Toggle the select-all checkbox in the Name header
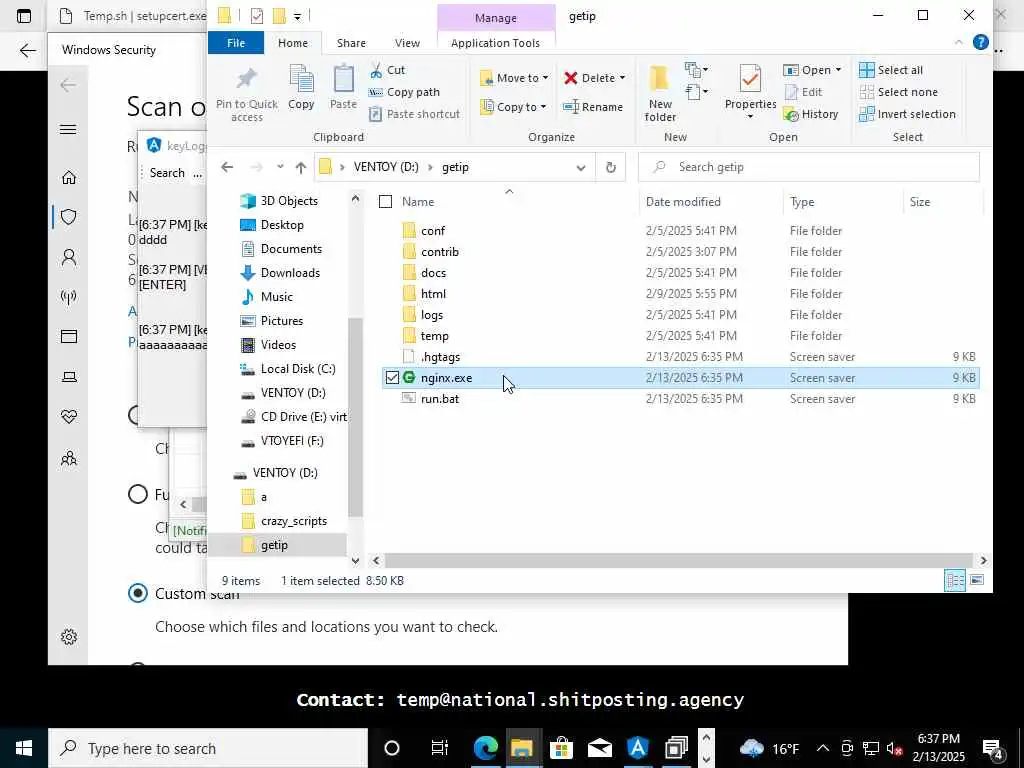Screen dimensions: 1024x768 [x=385, y=202]
